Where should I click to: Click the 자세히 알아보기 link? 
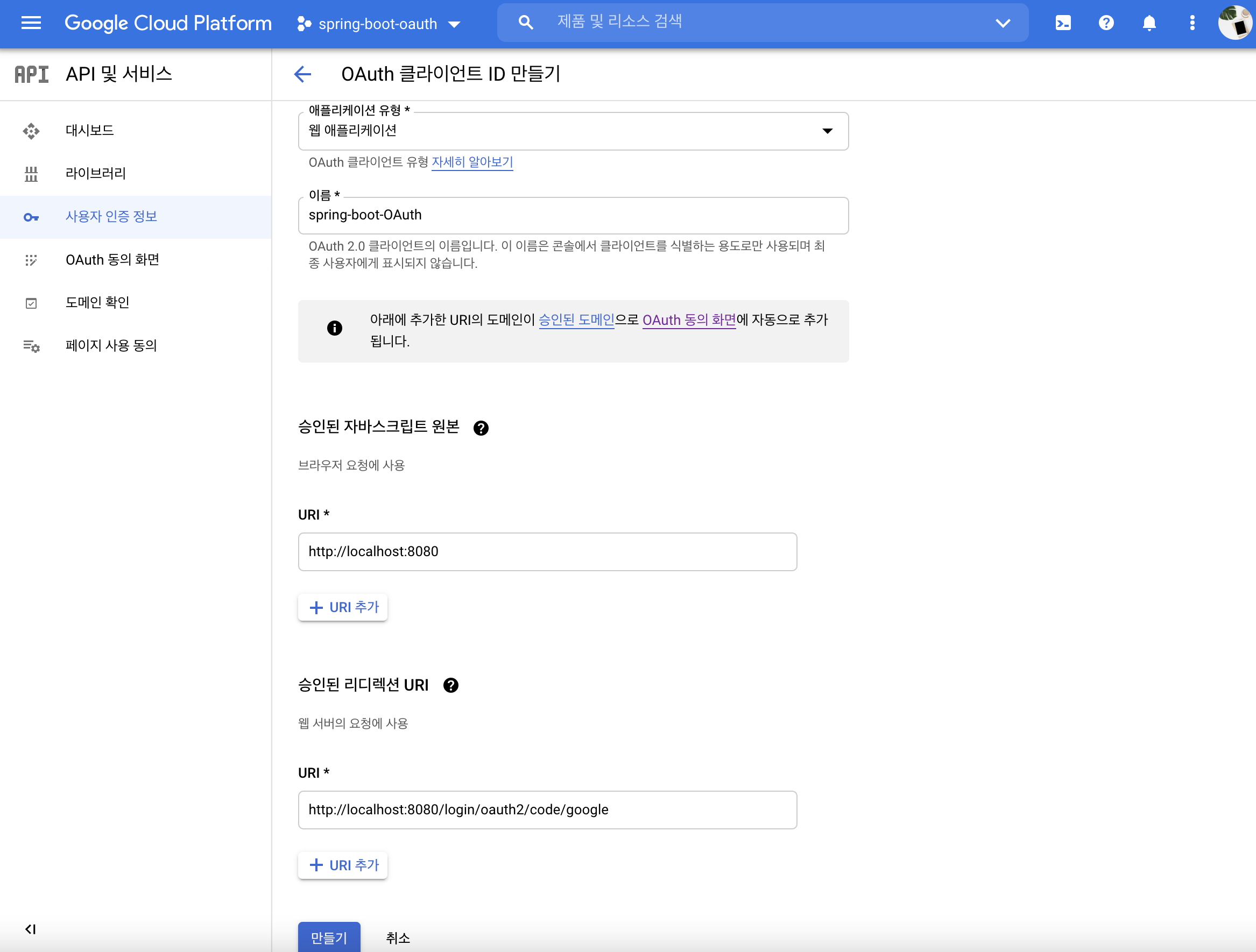coord(472,162)
